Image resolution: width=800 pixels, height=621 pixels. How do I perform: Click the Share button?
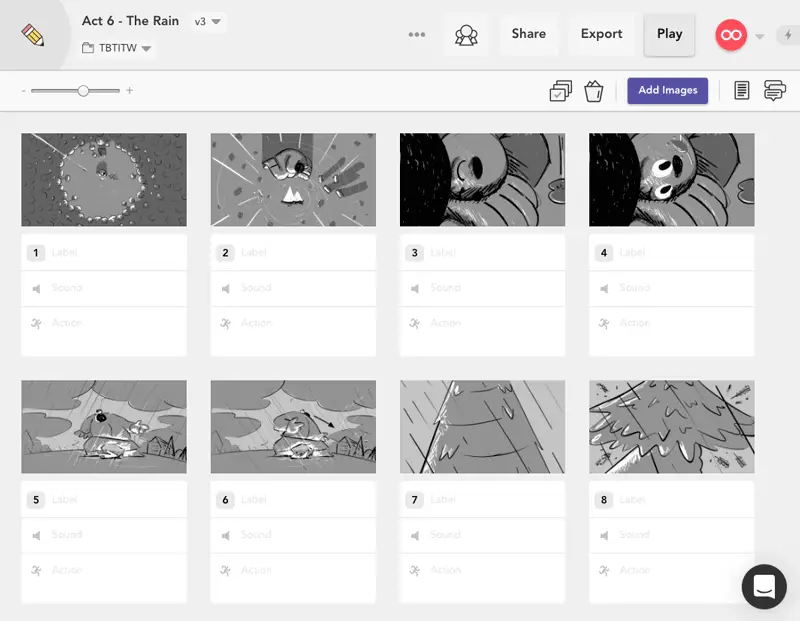(529, 34)
